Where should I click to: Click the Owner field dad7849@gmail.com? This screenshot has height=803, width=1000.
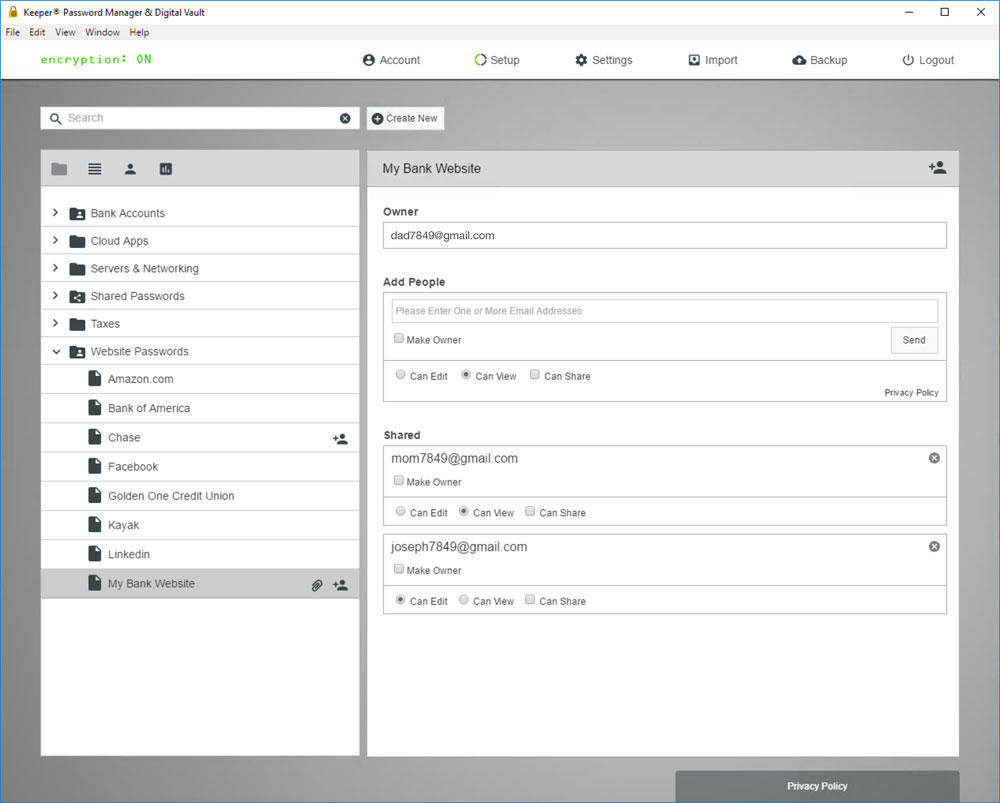tap(665, 235)
